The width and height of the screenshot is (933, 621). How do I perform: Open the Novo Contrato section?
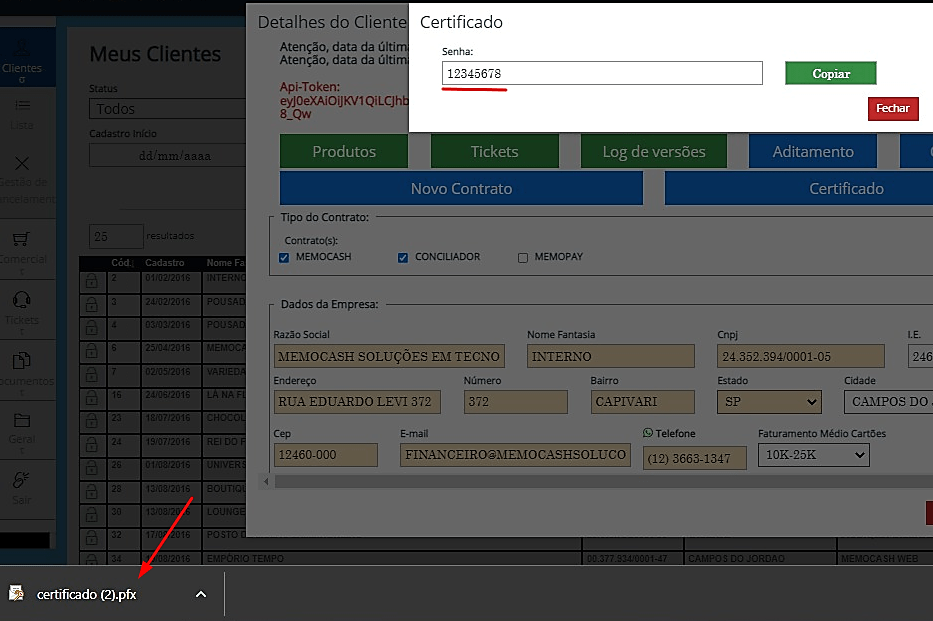click(x=461, y=188)
